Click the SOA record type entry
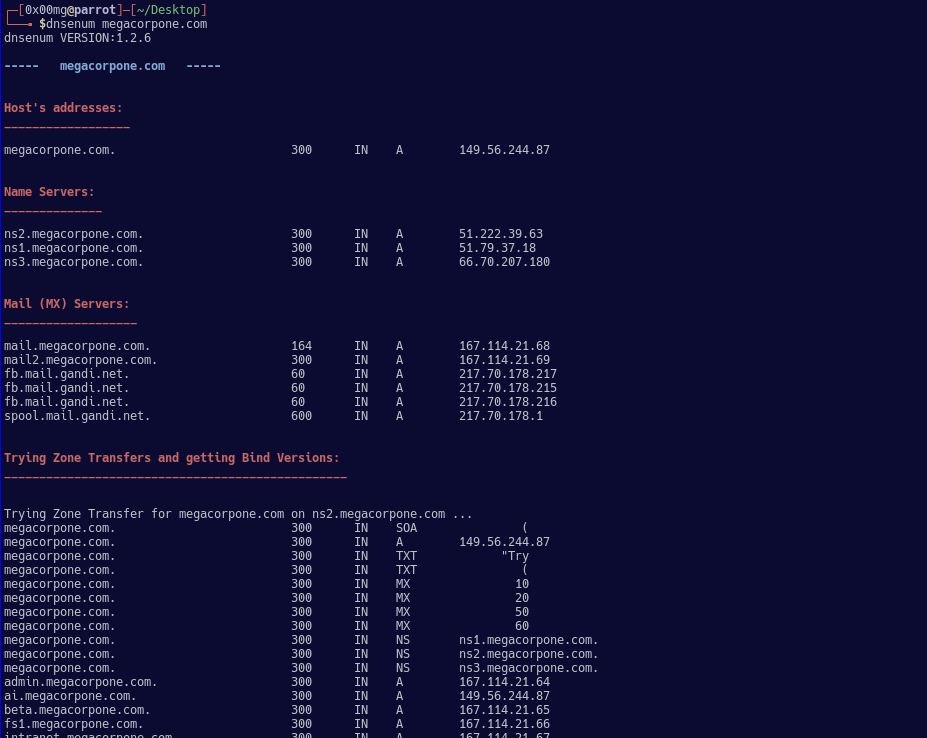 click(x=406, y=528)
